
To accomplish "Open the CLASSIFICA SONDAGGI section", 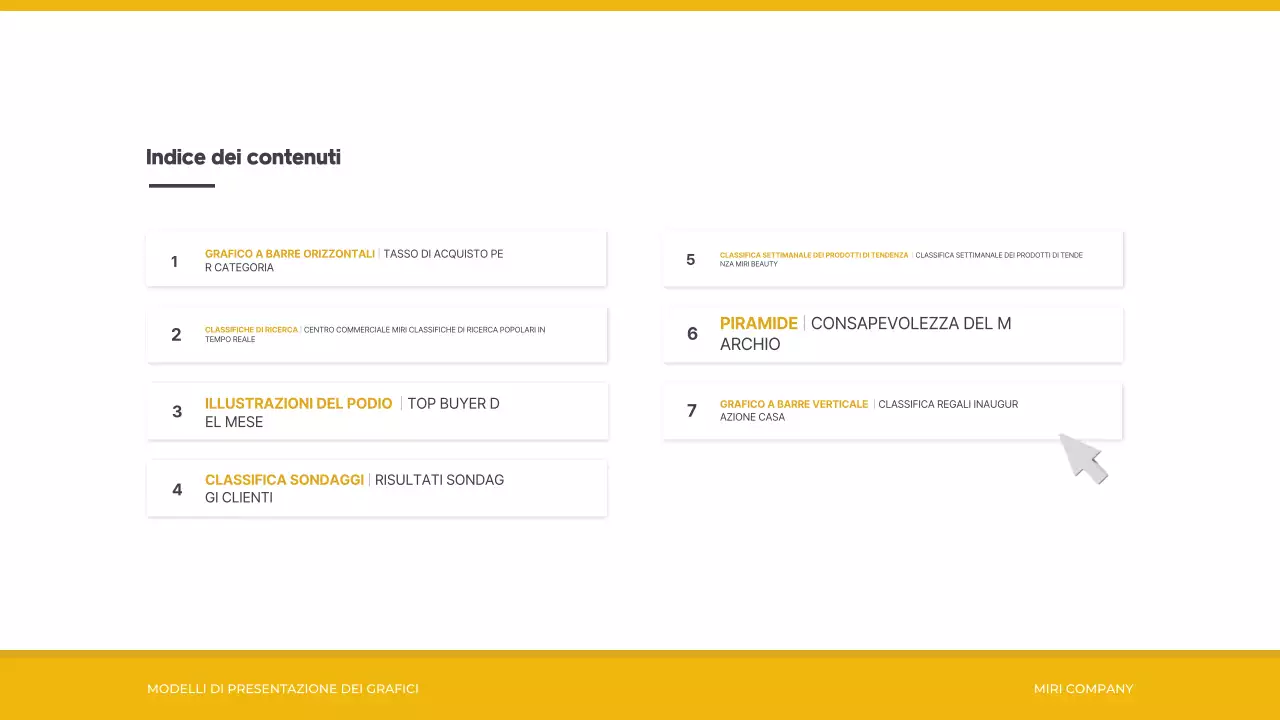I will click(284, 479).
